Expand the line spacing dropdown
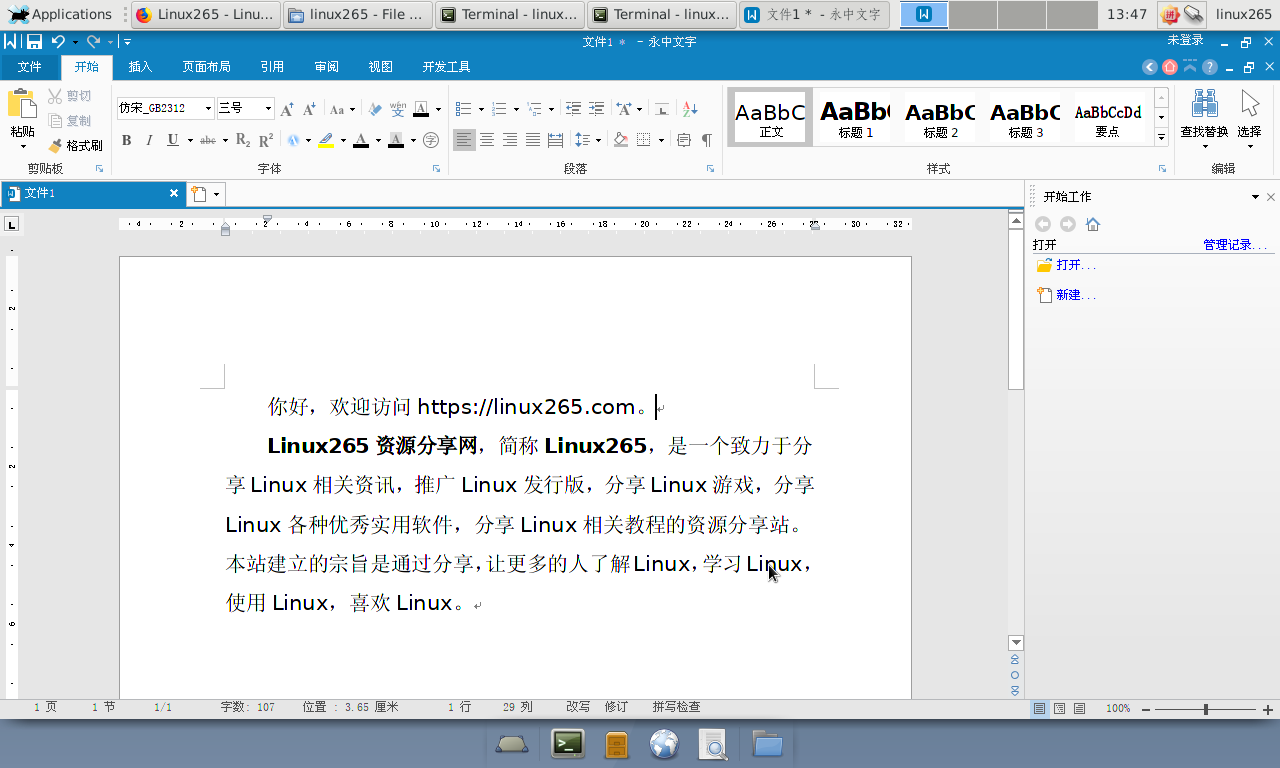1280x768 pixels. click(598, 140)
